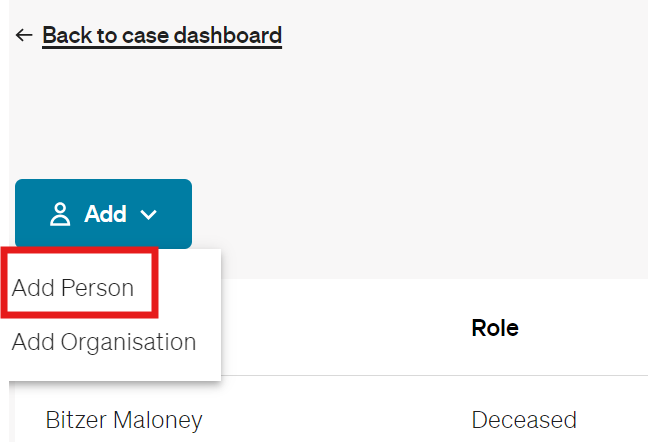
Task: Choose Add Person from the menu
Action: [x=73, y=288]
